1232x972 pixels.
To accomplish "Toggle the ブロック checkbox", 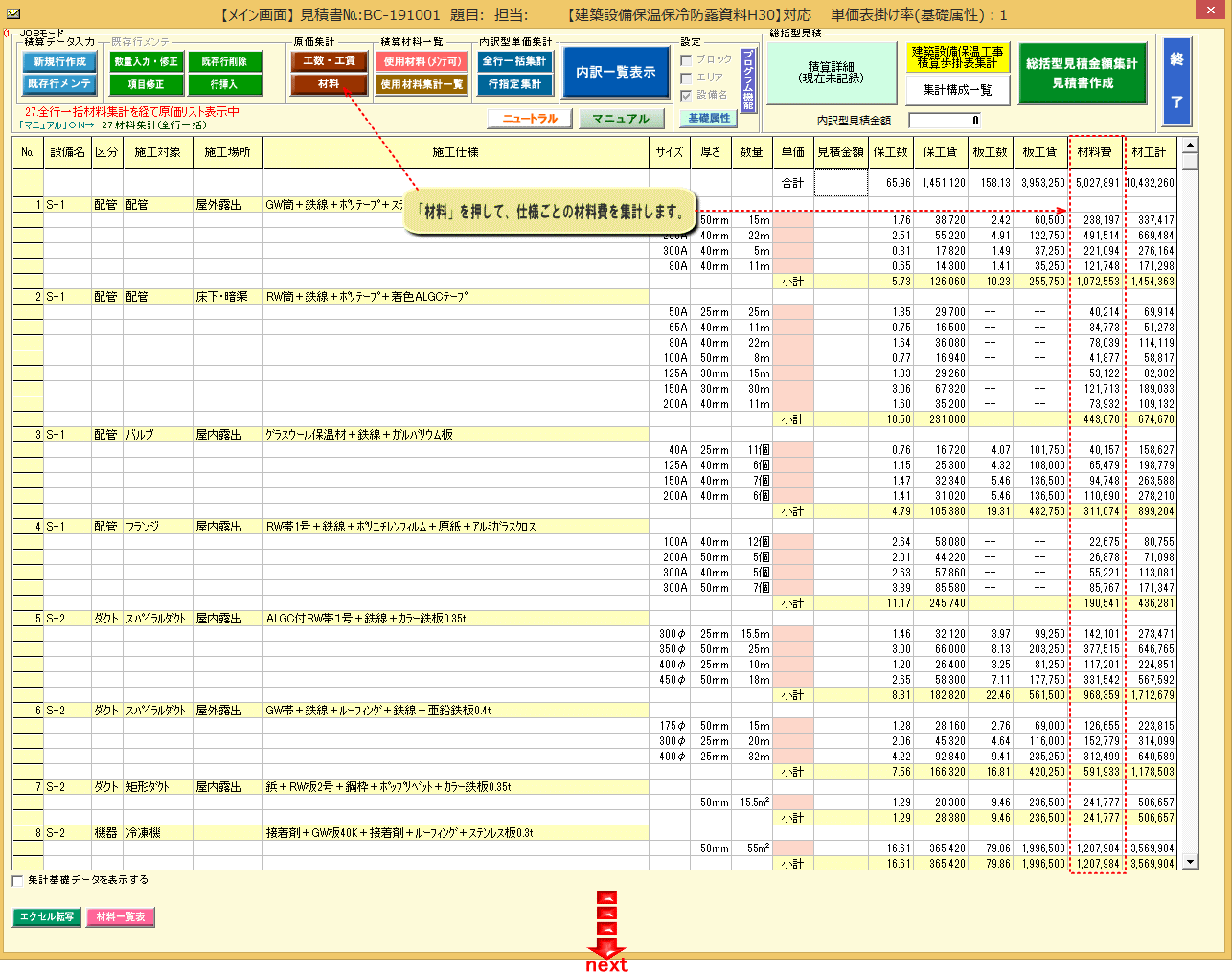I will (x=686, y=59).
